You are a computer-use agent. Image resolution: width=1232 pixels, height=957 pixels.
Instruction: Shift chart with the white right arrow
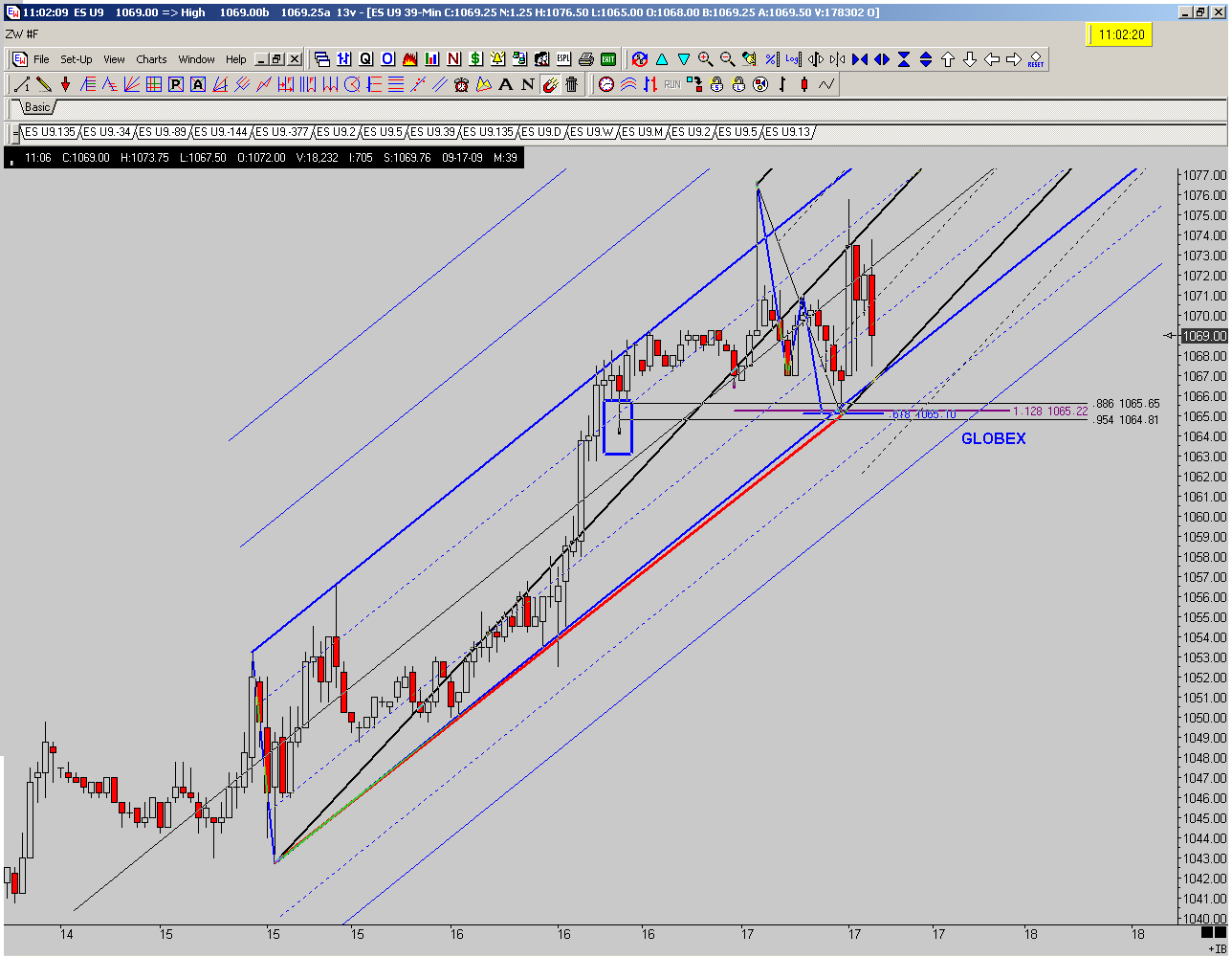[x=1014, y=59]
